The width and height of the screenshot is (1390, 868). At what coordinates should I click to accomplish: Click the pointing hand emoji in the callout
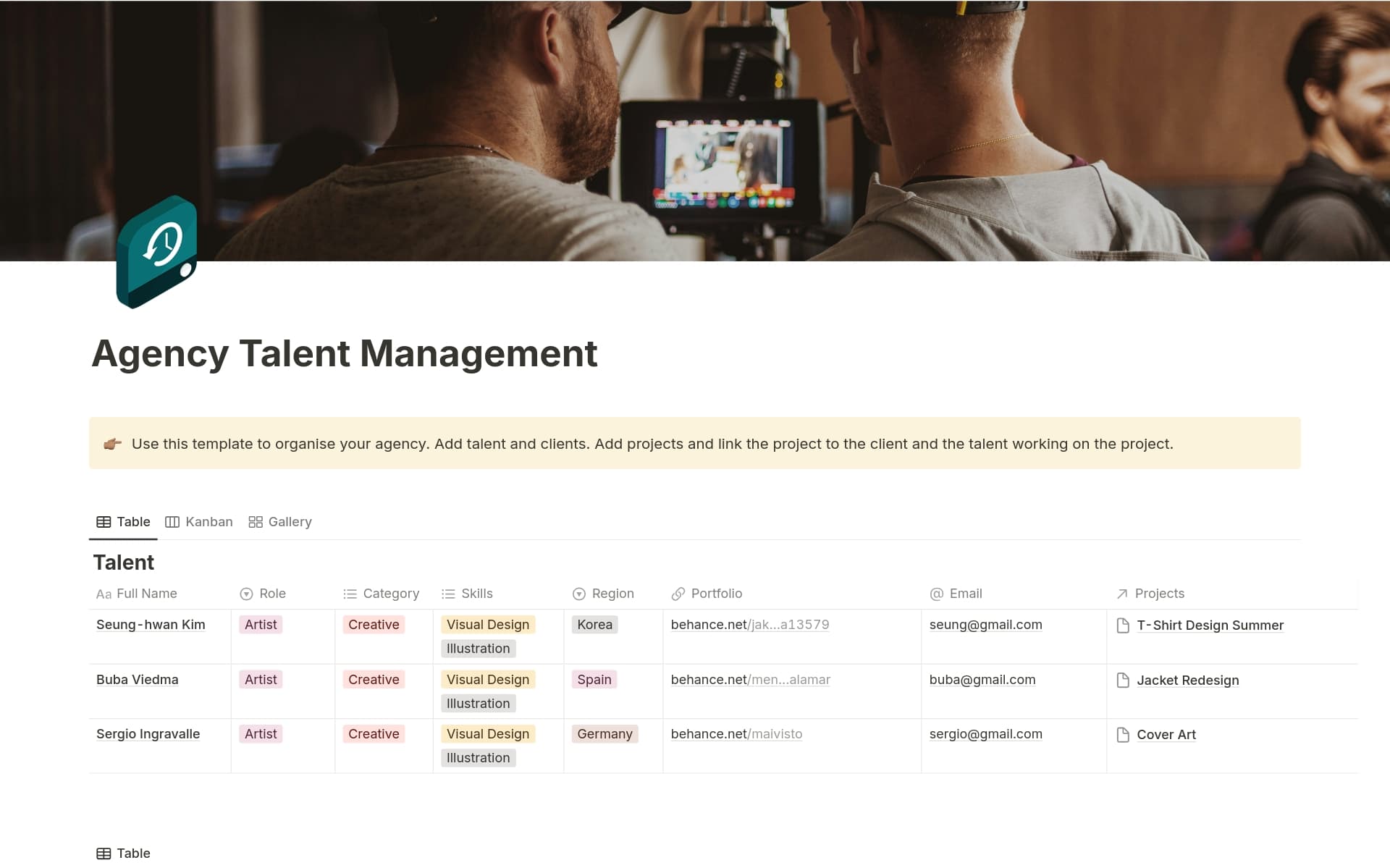coord(112,444)
